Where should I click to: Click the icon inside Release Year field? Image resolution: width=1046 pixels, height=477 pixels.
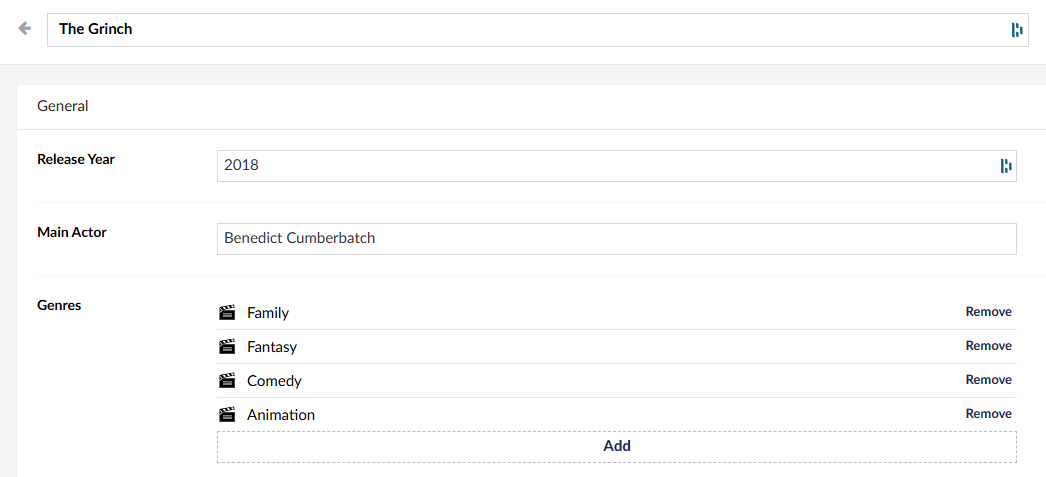pyautogui.click(x=1006, y=166)
